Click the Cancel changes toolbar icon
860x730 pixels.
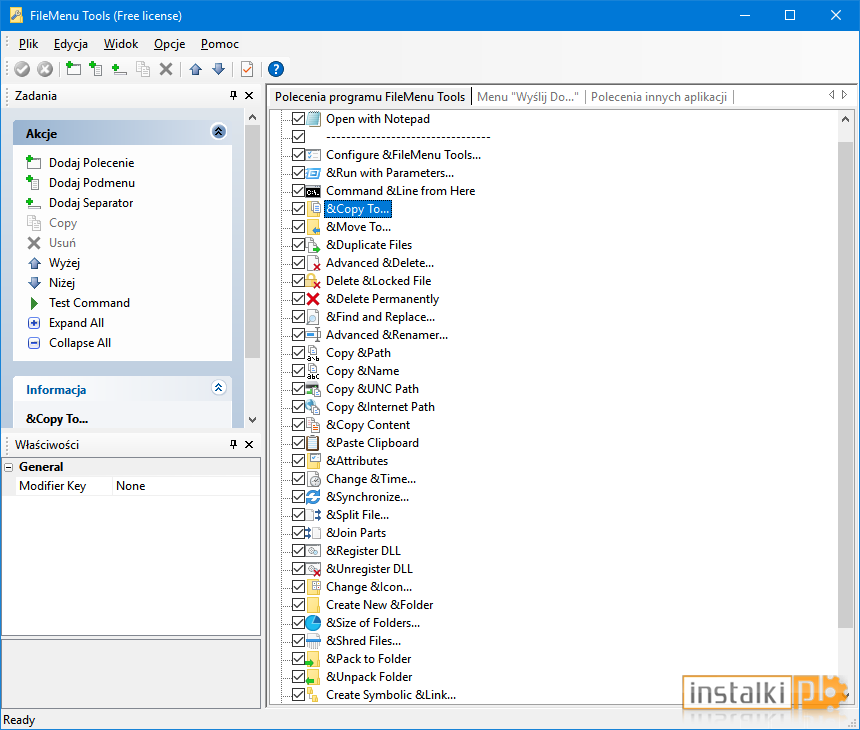pyautogui.click(x=45, y=69)
